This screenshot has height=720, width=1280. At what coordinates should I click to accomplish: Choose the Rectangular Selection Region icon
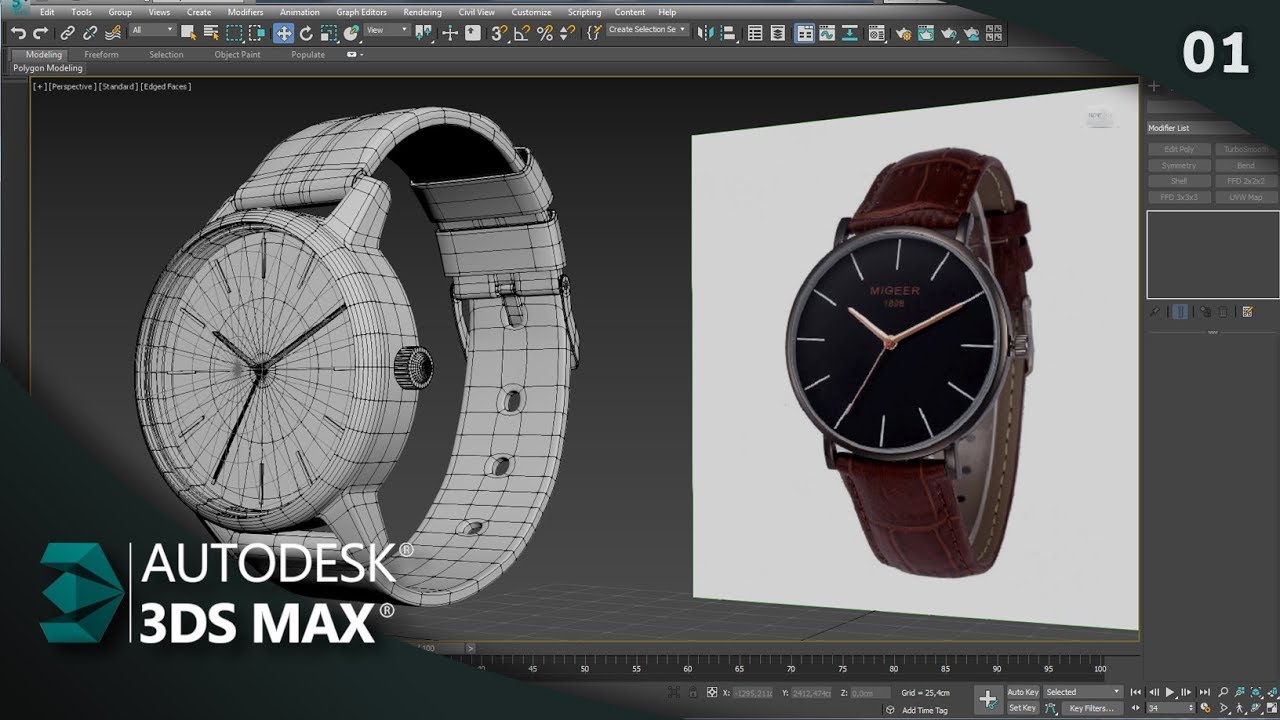coord(234,33)
